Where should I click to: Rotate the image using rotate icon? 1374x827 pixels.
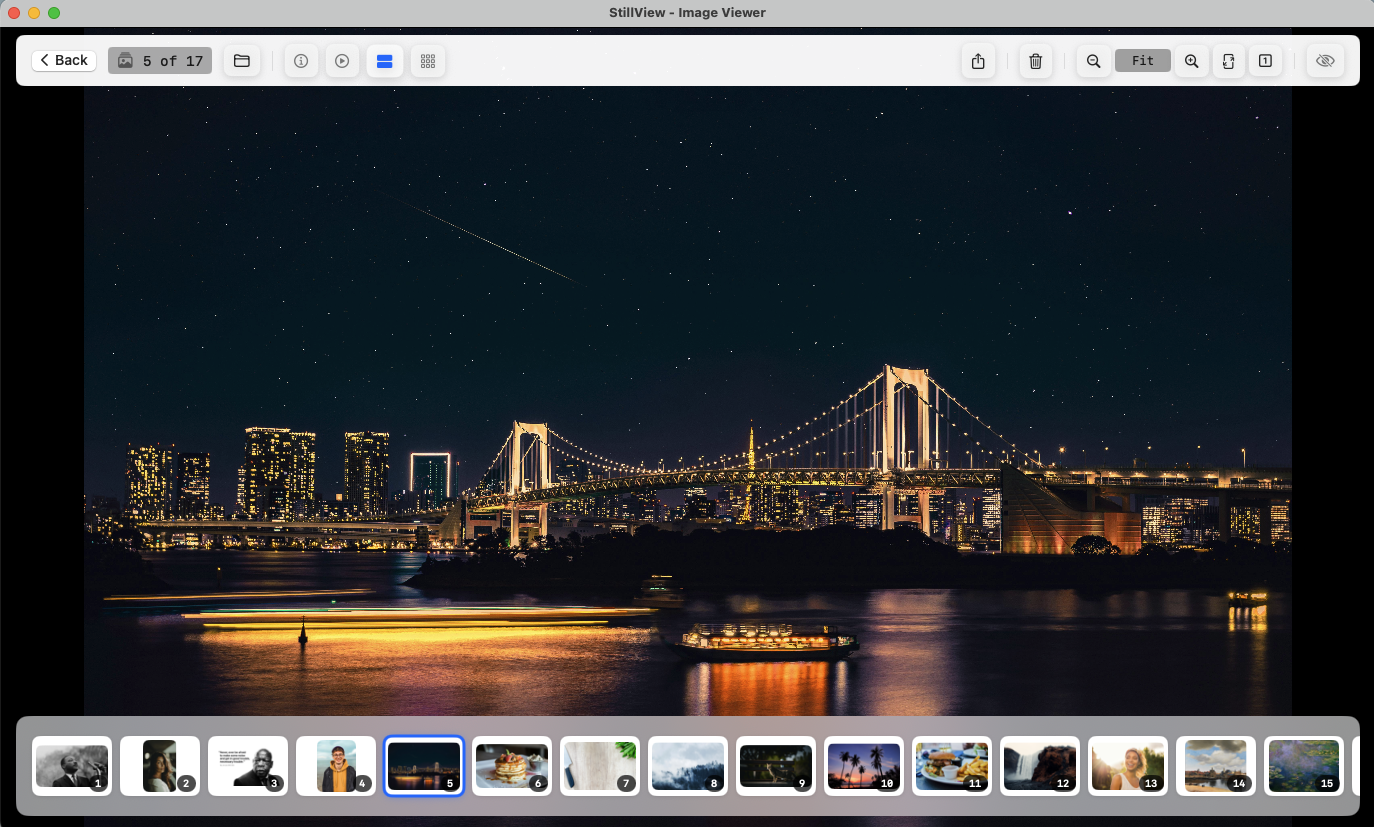pos(1229,61)
